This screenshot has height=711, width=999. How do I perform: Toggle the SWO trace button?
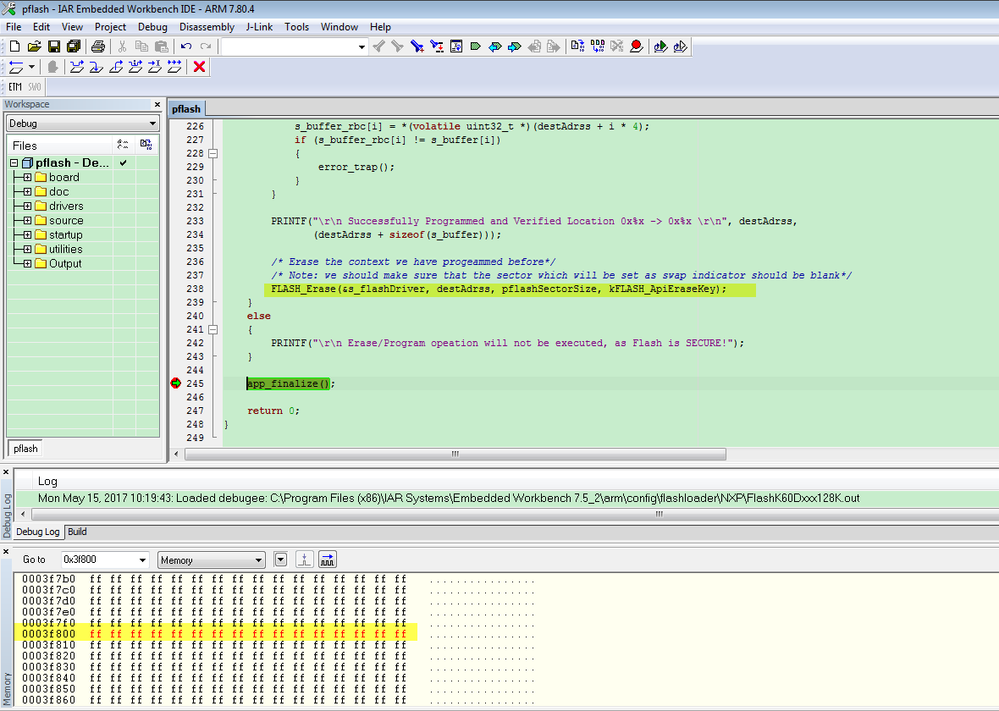(34, 87)
